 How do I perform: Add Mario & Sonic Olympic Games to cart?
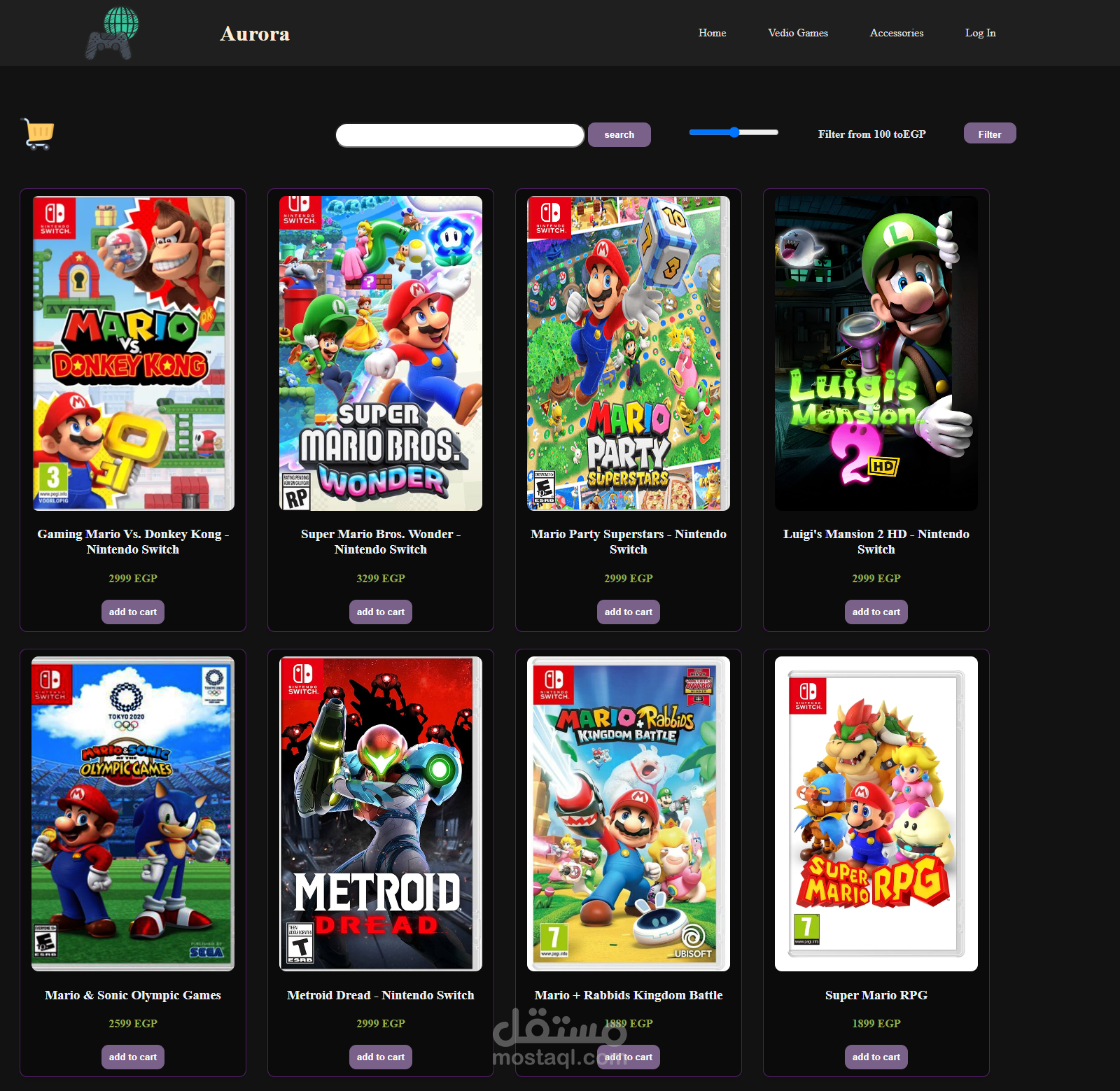[x=133, y=1057]
